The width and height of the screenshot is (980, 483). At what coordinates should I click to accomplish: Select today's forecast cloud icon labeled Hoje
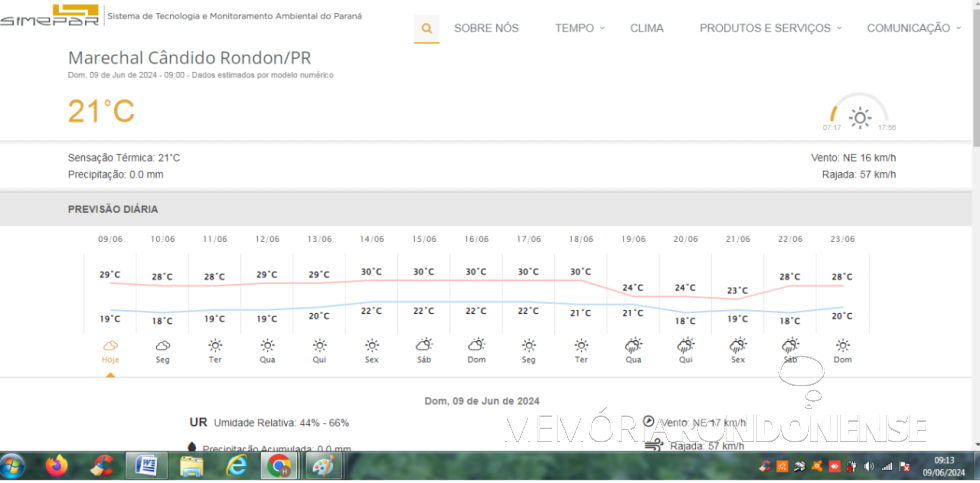click(110, 345)
